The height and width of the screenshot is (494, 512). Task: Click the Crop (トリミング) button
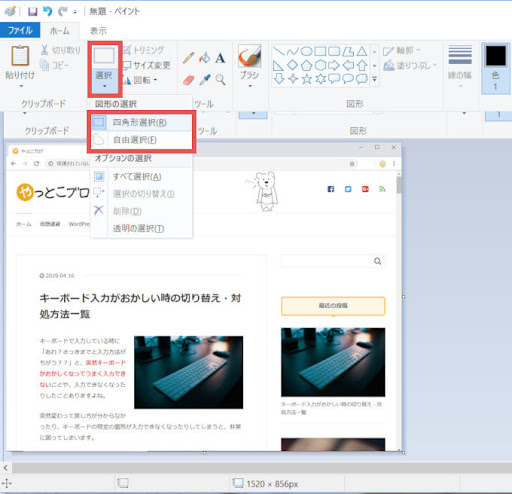143,50
